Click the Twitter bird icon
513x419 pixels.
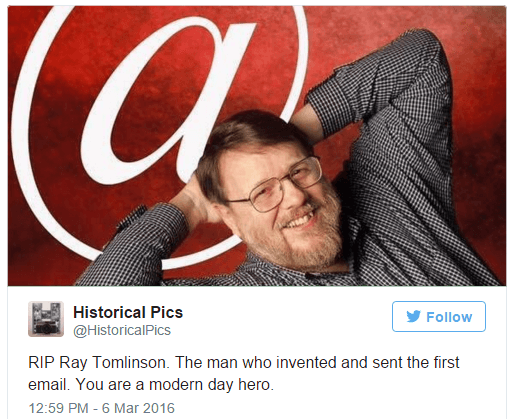(413, 317)
